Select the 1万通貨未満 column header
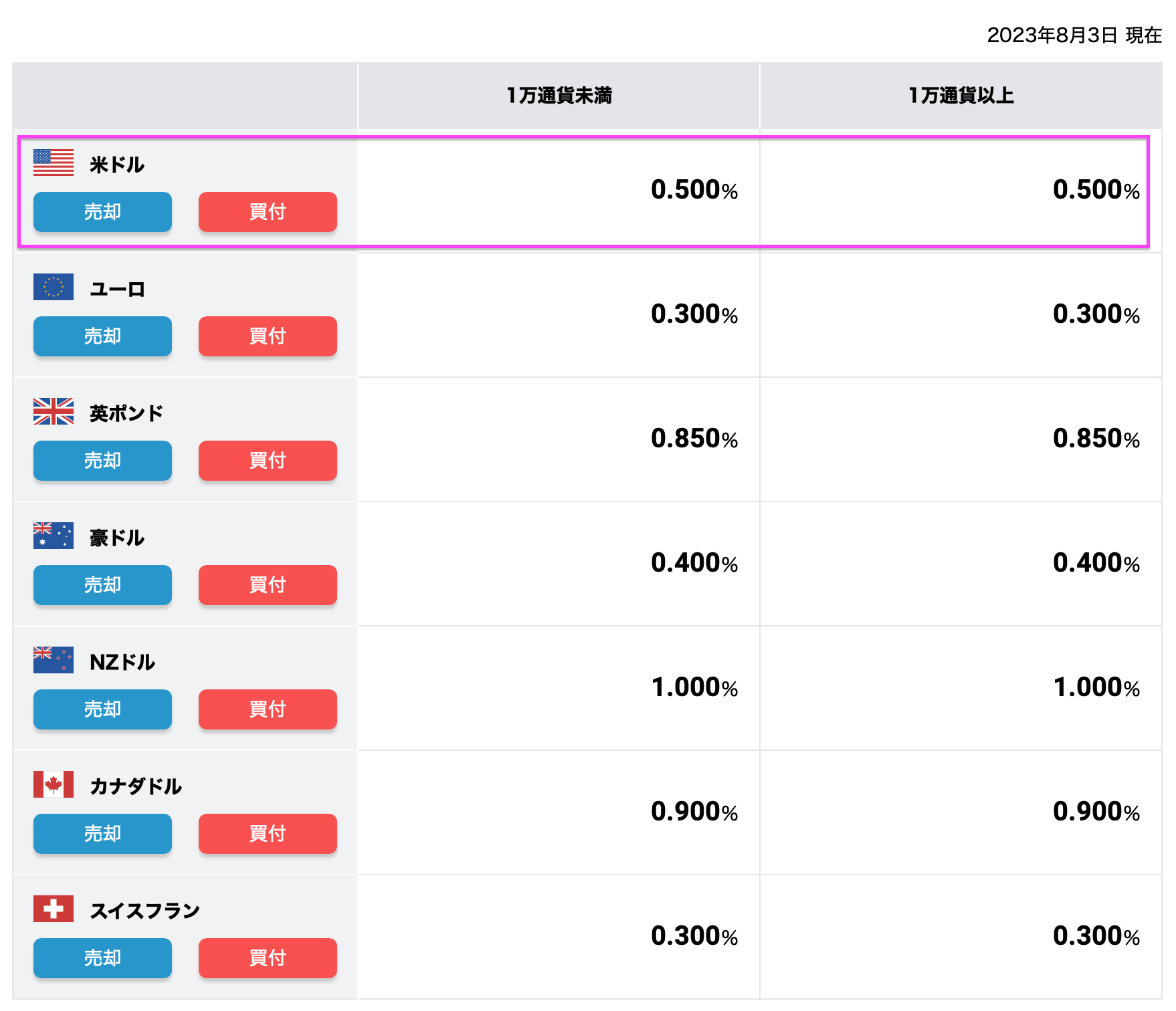This screenshot has height=1011, width=1176. [x=558, y=95]
